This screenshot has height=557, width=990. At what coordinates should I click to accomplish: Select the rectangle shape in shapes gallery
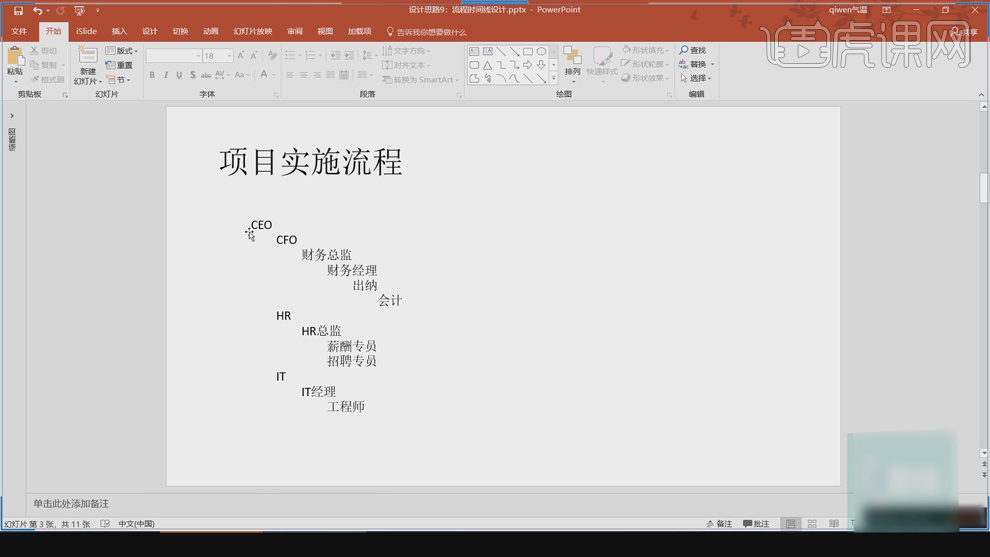(528, 51)
